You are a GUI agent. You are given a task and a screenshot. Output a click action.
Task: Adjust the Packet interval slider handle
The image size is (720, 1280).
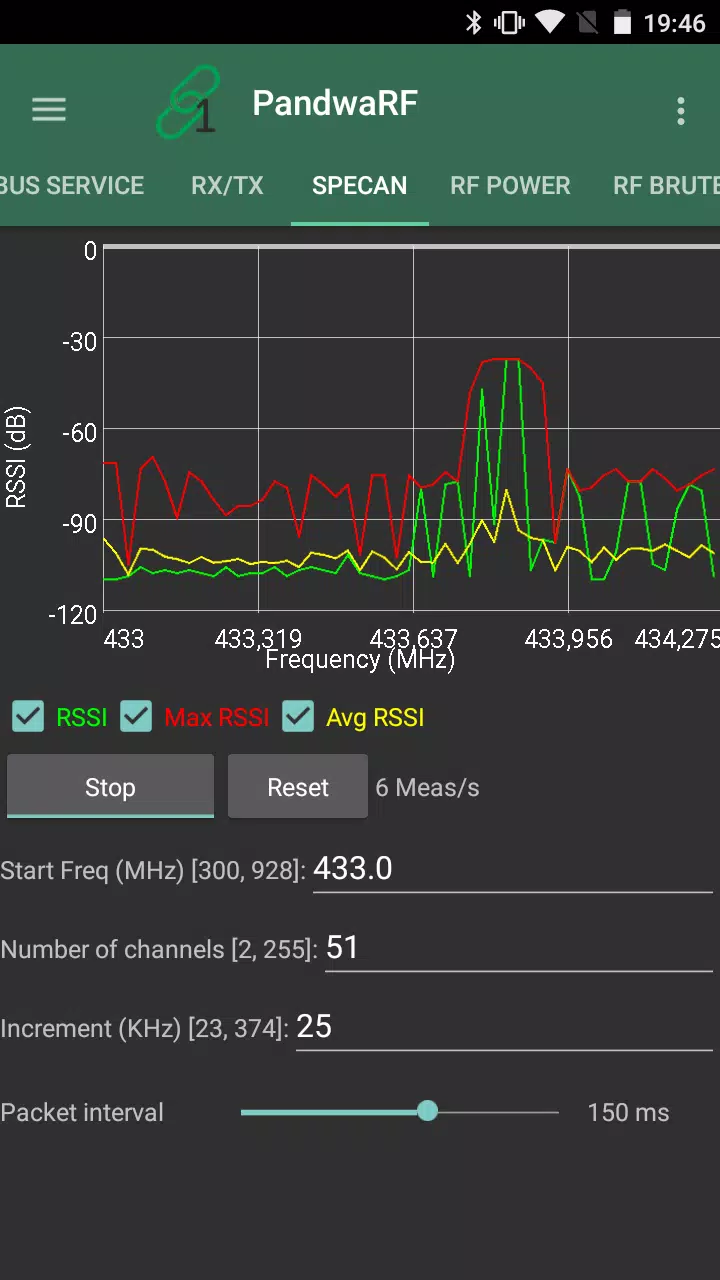tap(427, 1111)
